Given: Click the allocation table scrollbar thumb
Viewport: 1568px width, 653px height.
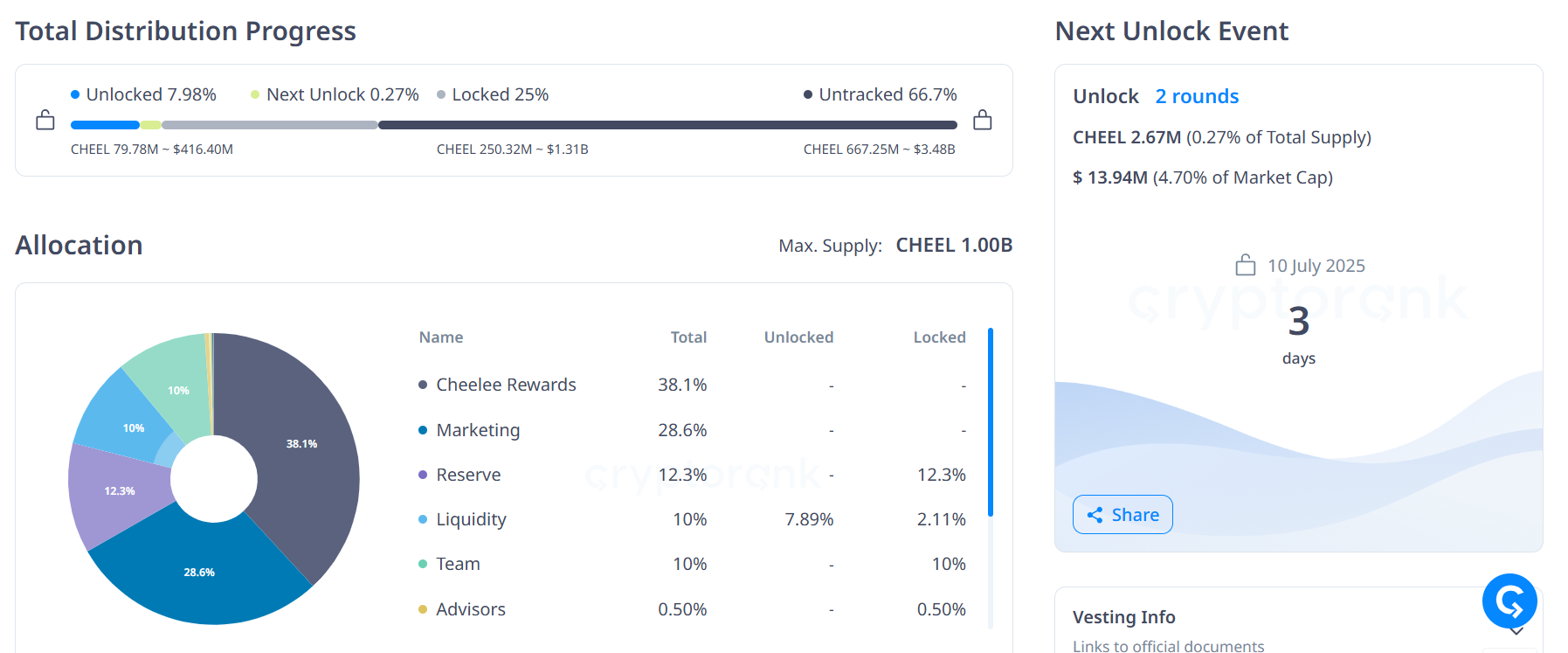Looking at the screenshot, I should [991, 422].
